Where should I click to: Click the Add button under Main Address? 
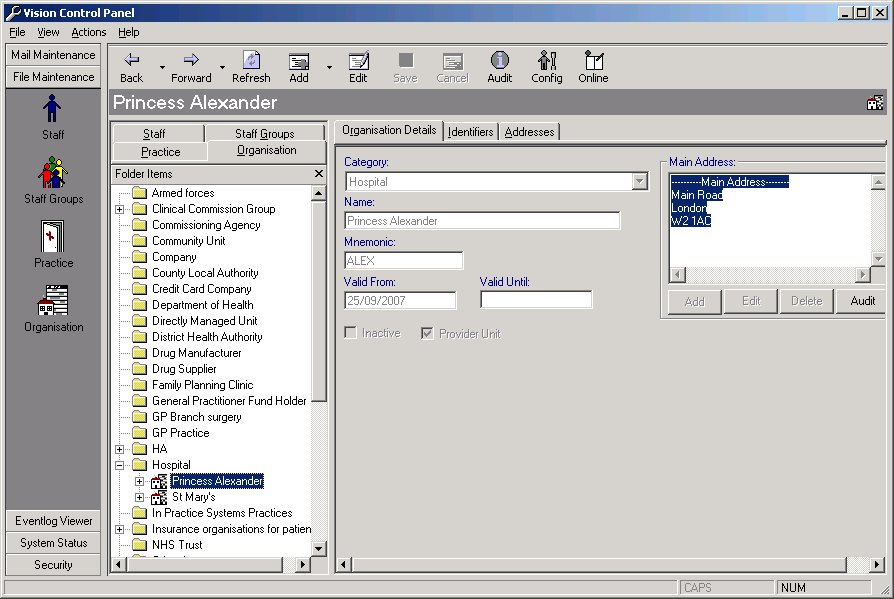click(x=694, y=301)
